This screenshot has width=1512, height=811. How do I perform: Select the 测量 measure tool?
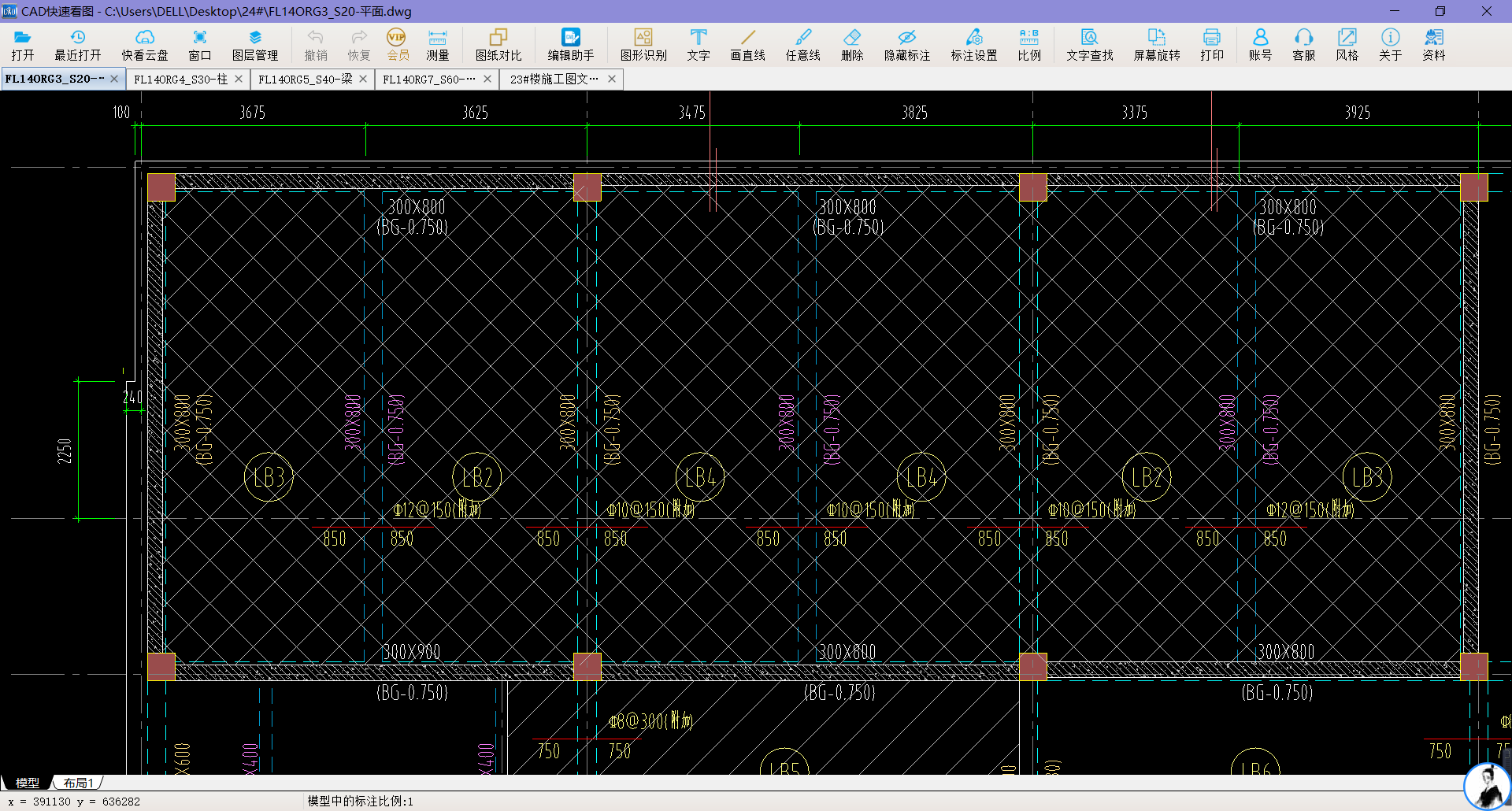click(438, 45)
